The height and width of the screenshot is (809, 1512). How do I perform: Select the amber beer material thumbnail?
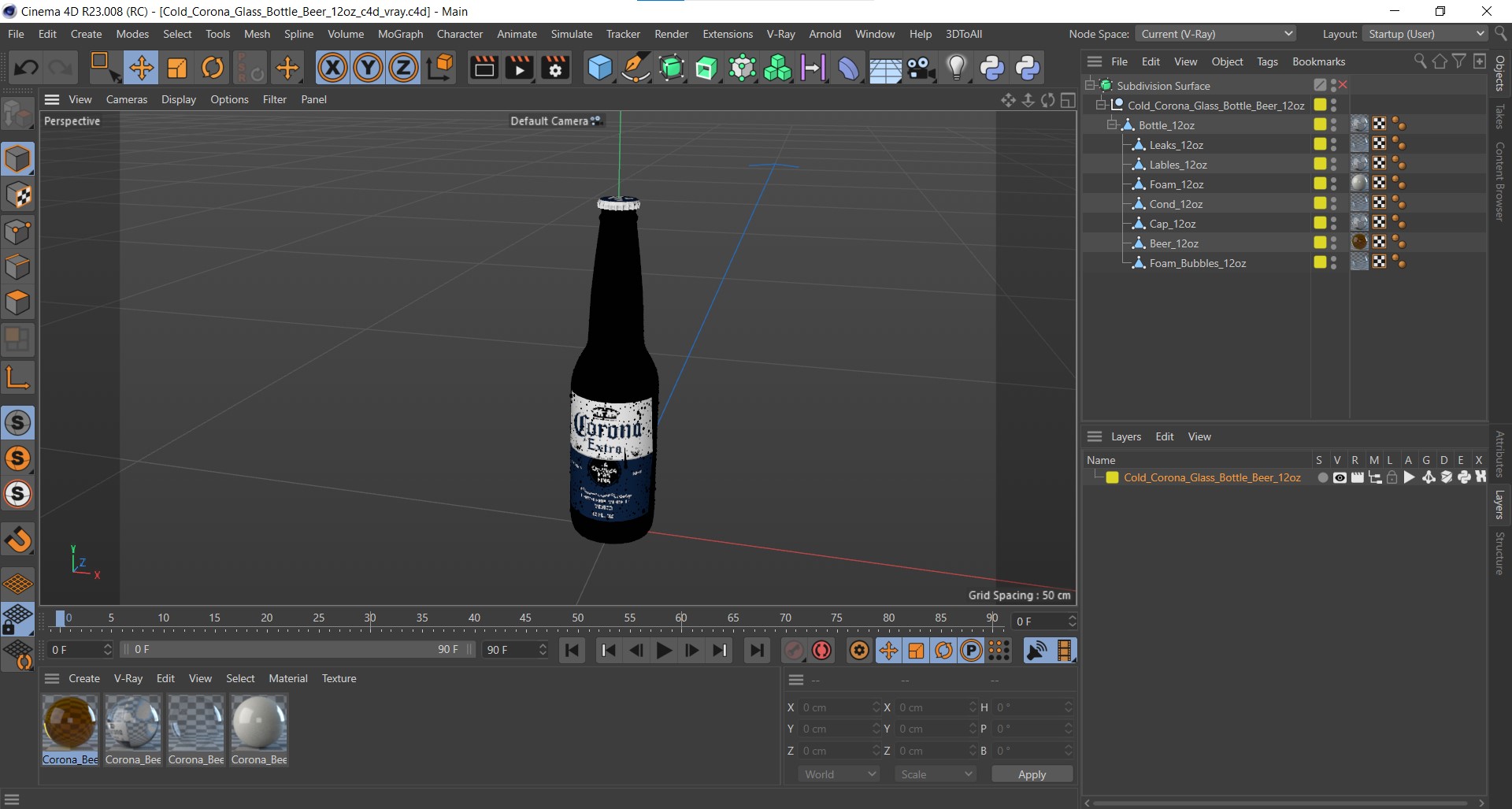click(70, 722)
